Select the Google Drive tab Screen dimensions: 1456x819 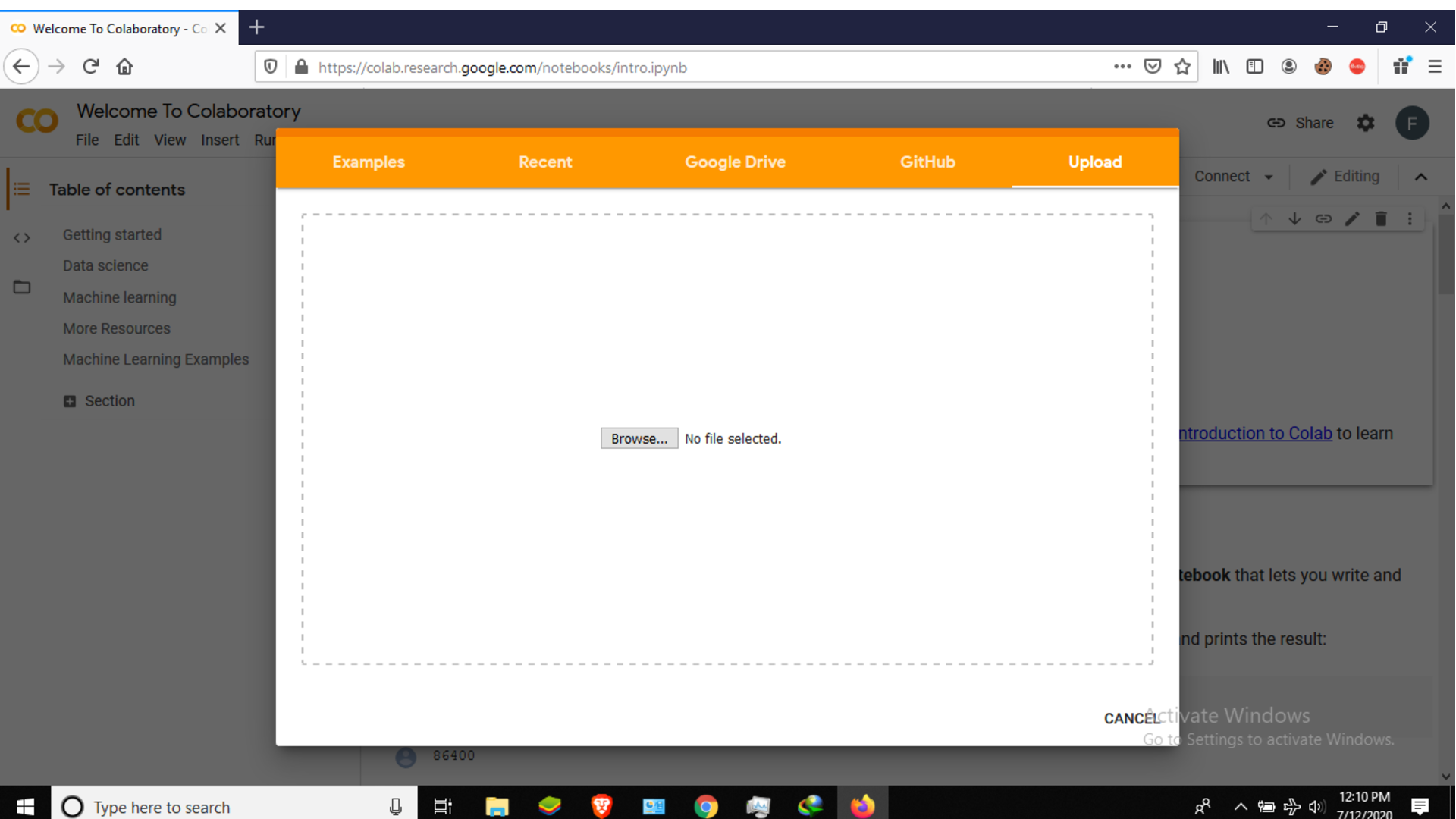click(x=735, y=162)
